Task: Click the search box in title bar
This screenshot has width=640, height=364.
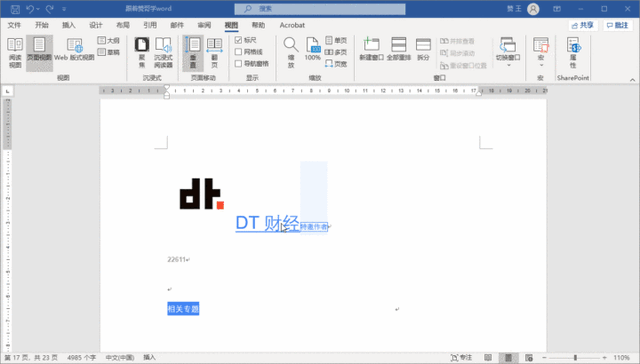Action: tap(320, 9)
